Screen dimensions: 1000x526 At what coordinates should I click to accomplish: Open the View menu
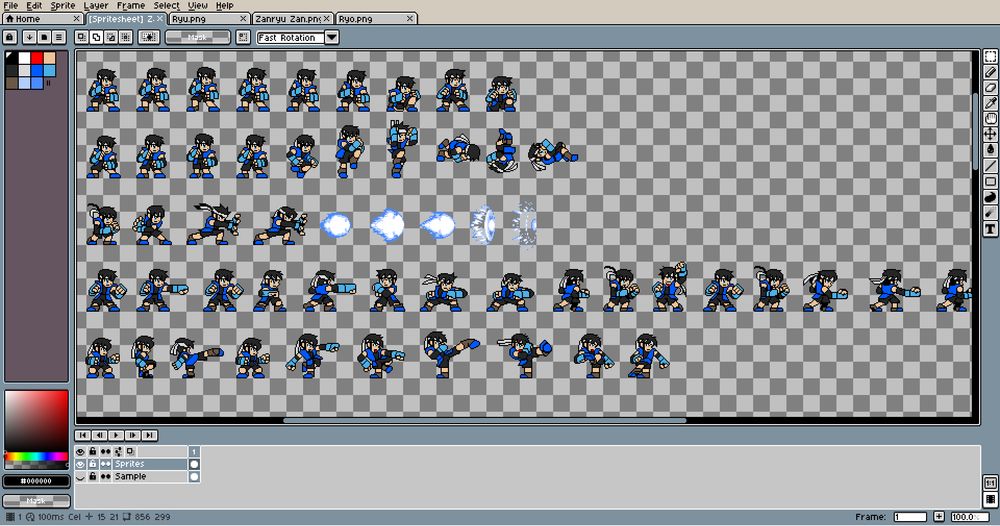point(198,5)
